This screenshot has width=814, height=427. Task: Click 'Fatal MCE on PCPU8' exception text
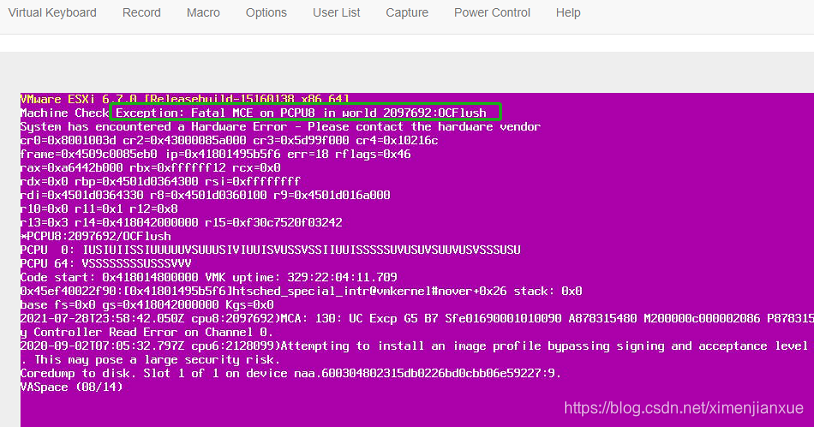click(x=253, y=113)
